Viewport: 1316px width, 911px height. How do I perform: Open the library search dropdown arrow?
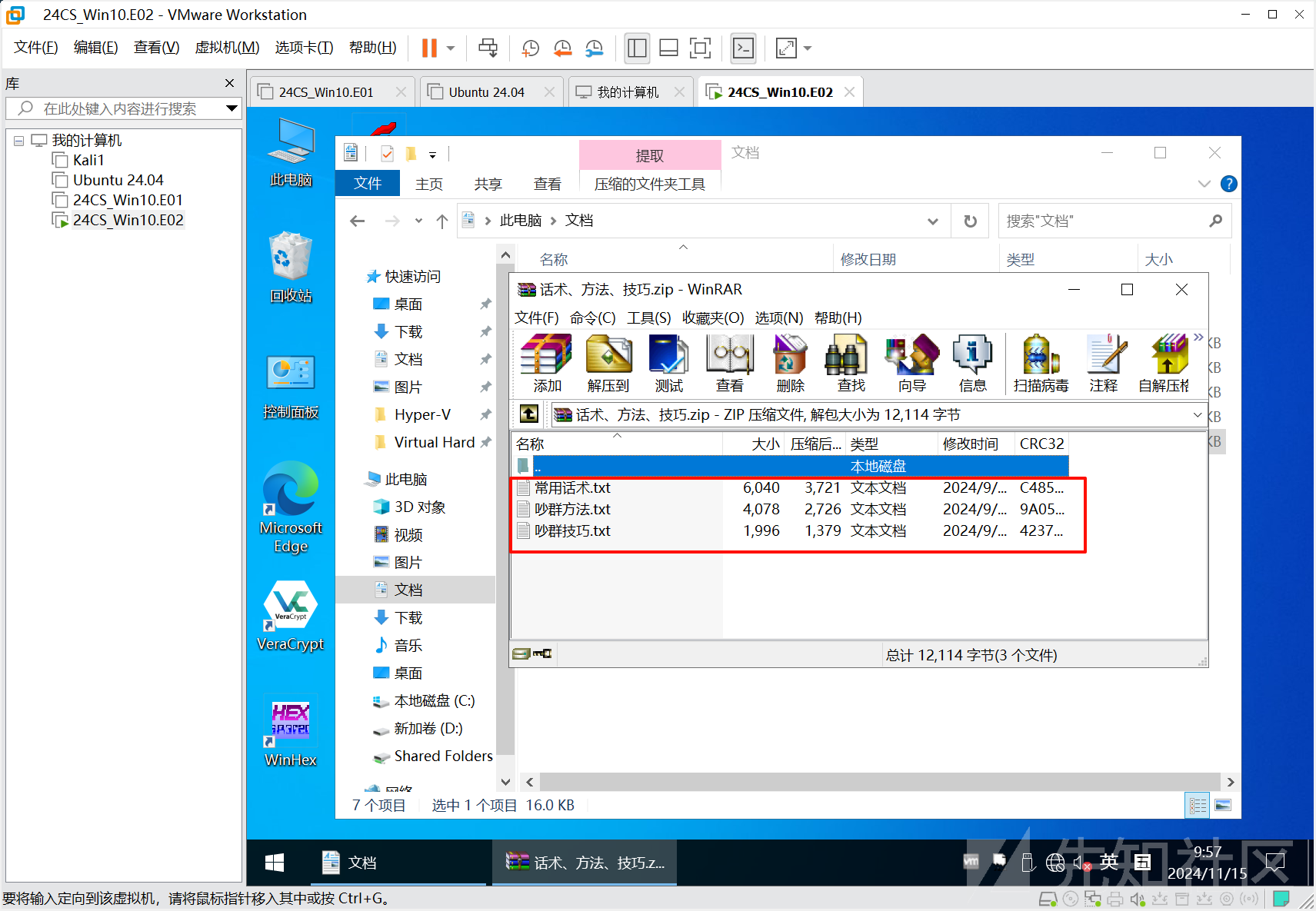pyautogui.click(x=232, y=108)
